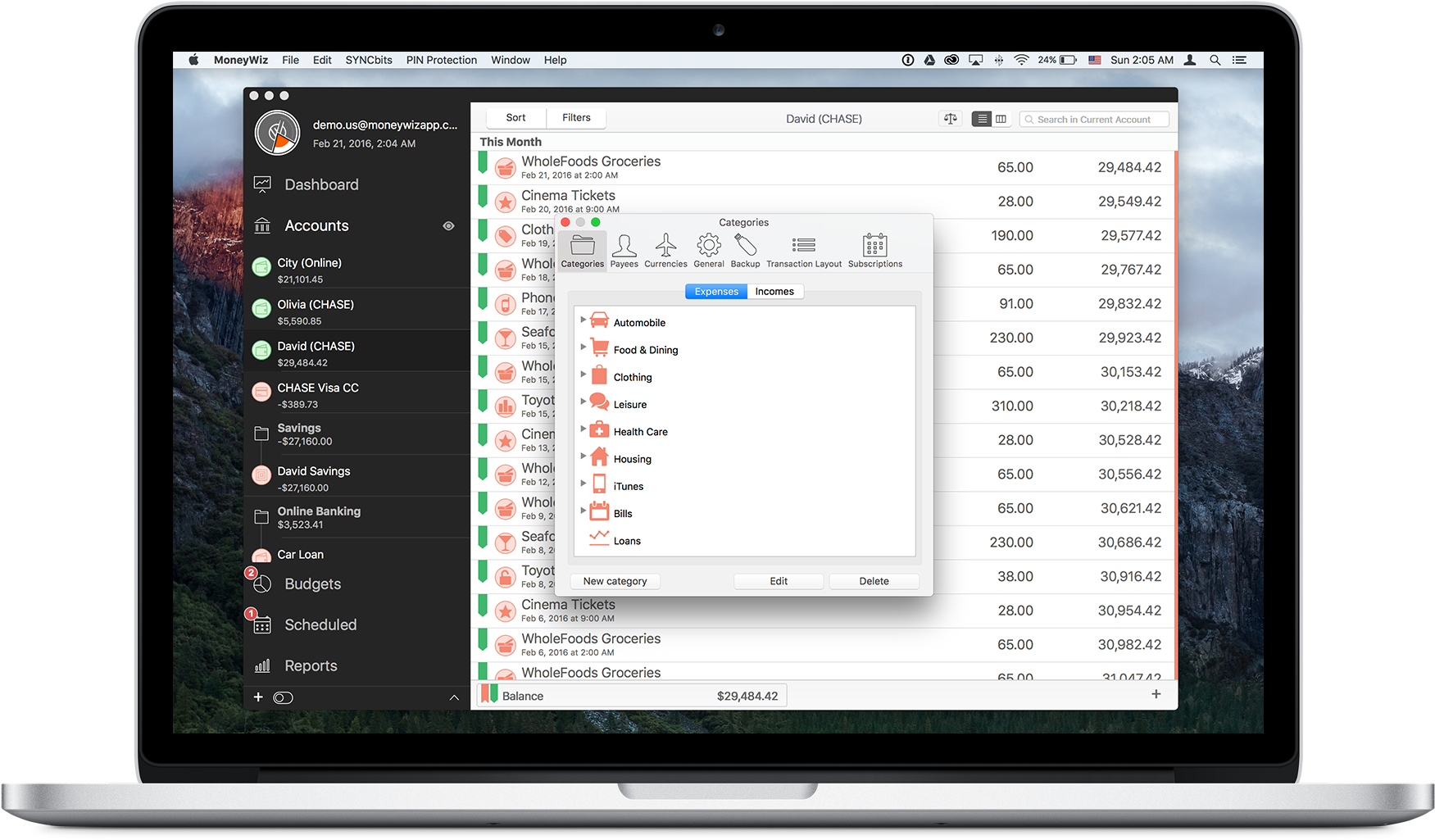Click the Filters button
The image size is (1435, 840).
point(576,118)
